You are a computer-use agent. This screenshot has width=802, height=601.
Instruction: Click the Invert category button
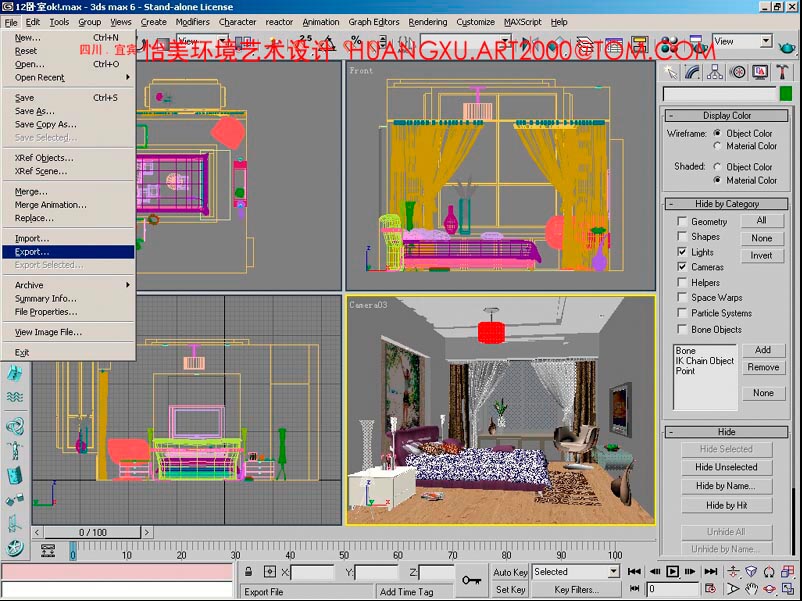(761, 255)
